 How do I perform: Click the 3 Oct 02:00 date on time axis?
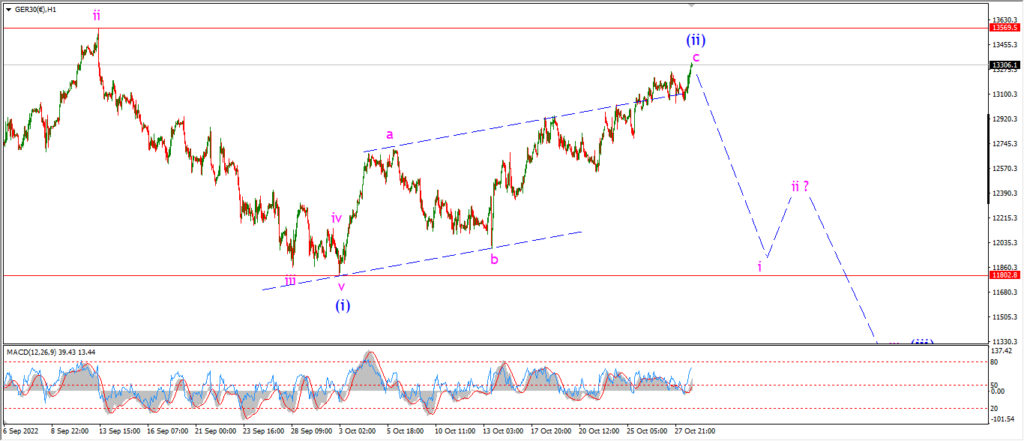(x=358, y=431)
